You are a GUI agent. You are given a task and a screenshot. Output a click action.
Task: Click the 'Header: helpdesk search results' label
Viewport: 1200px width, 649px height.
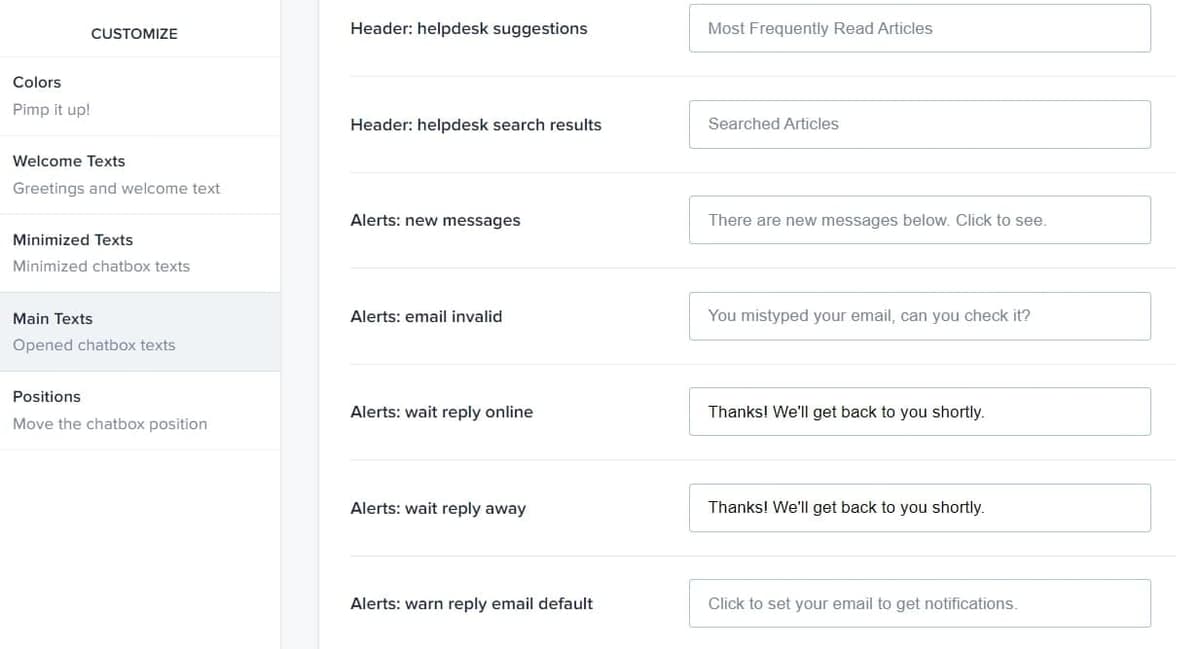pyautogui.click(x=476, y=125)
